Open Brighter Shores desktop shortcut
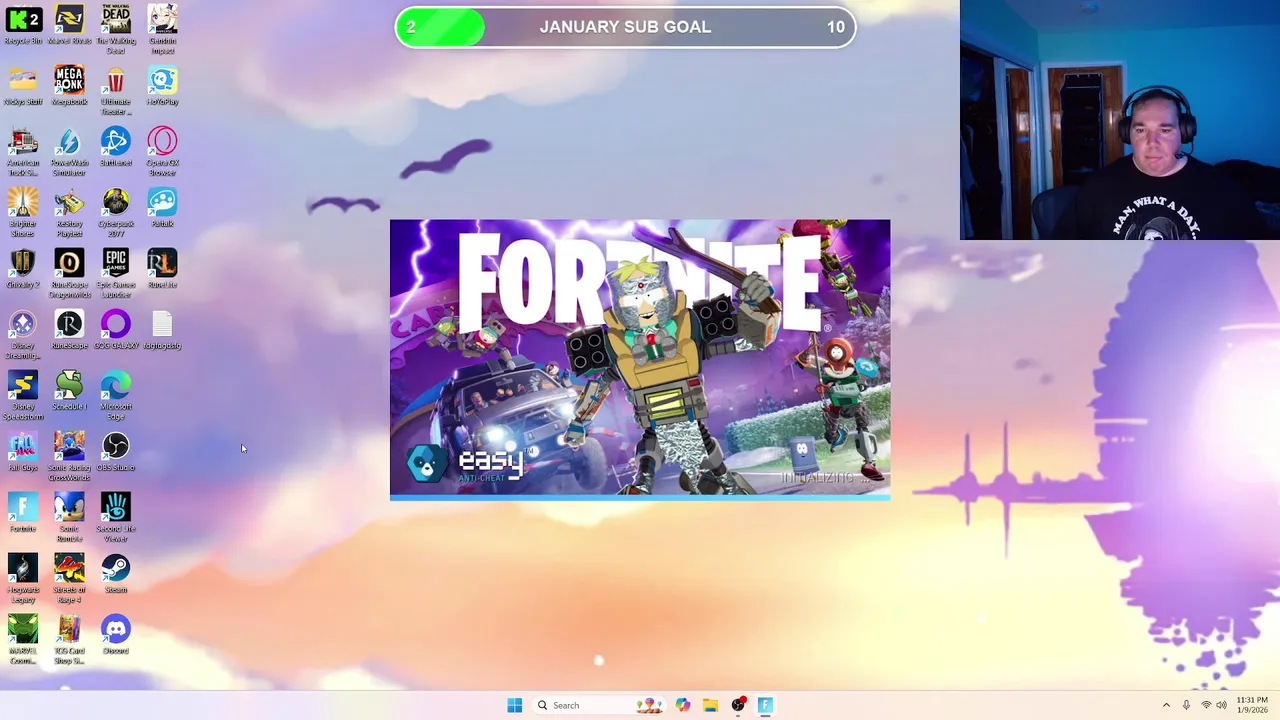Viewport: 1280px width, 720px height. [x=23, y=213]
